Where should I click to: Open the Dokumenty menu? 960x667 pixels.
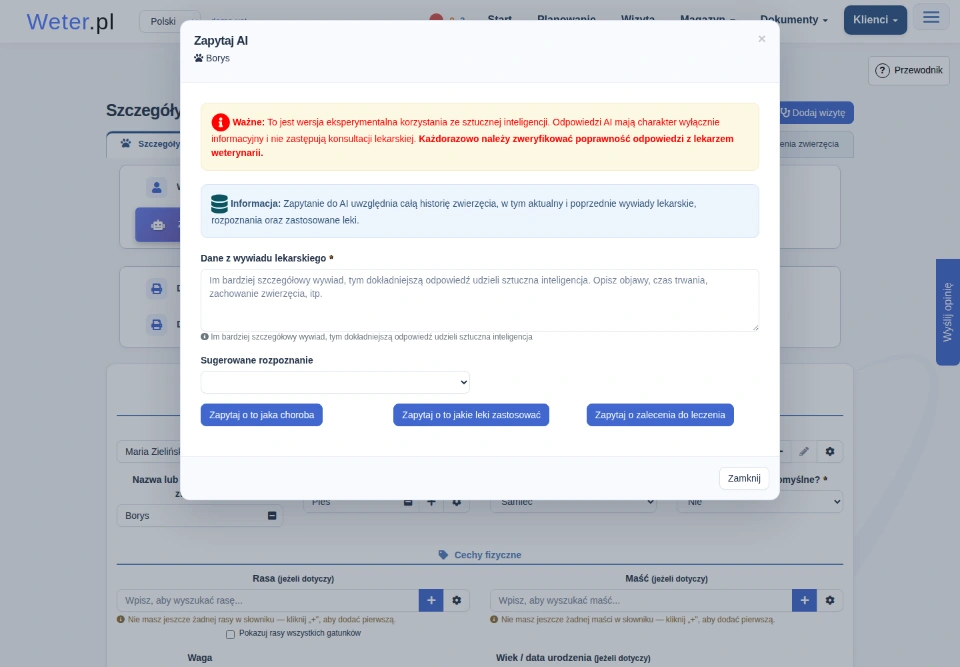793,20
